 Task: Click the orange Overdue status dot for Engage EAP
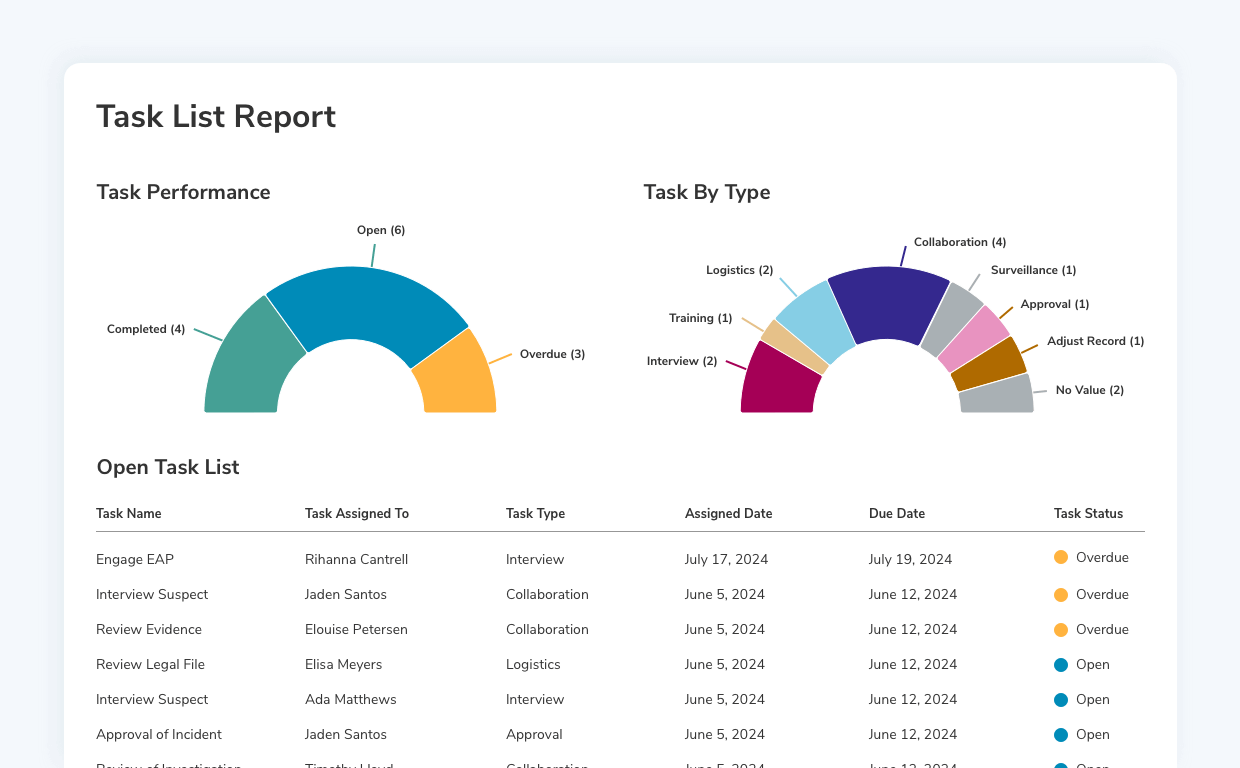pyautogui.click(x=1060, y=558)
